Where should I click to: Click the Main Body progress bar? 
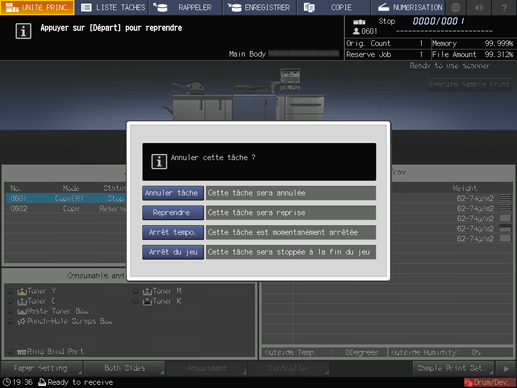pyautogui.click(x=304, y=54)
